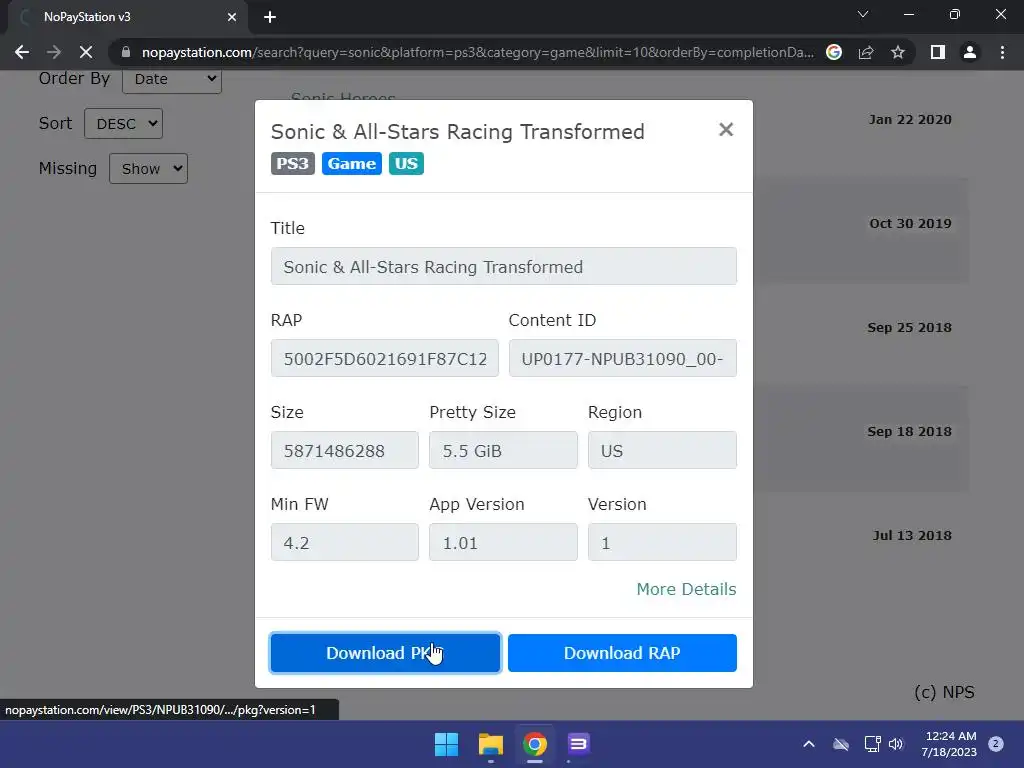Open the Sort DESC dropdown
The image size is (1024, 768).
(x=123, y=123)
